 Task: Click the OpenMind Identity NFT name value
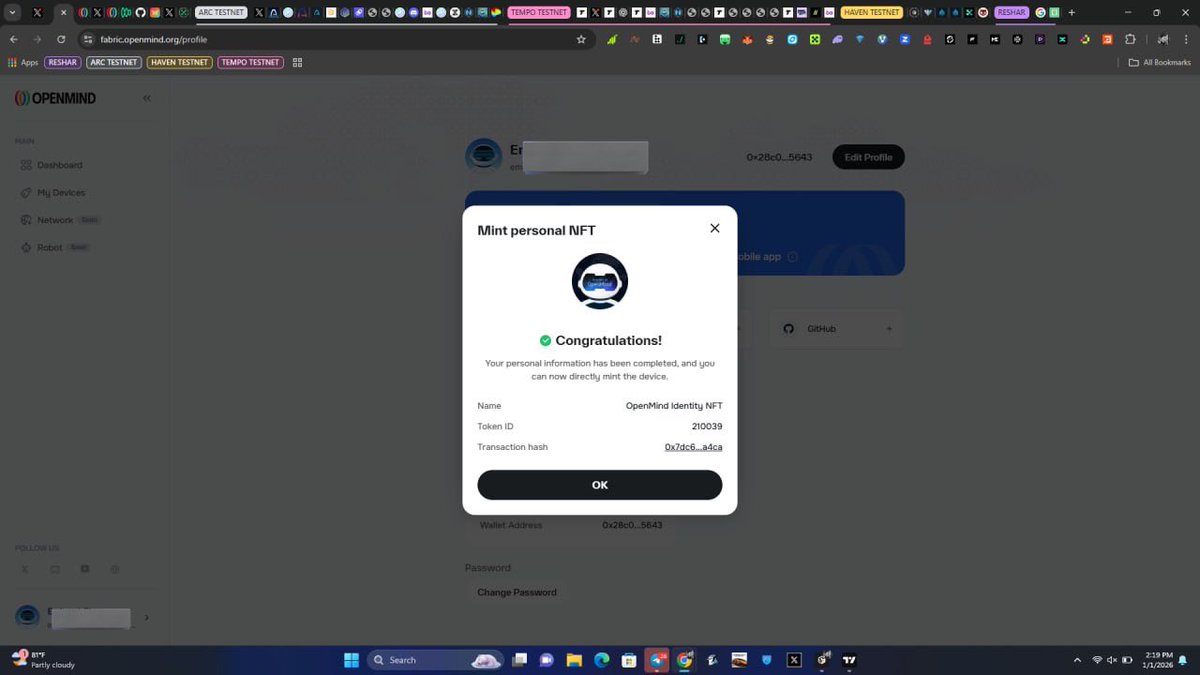click(674, 406)
